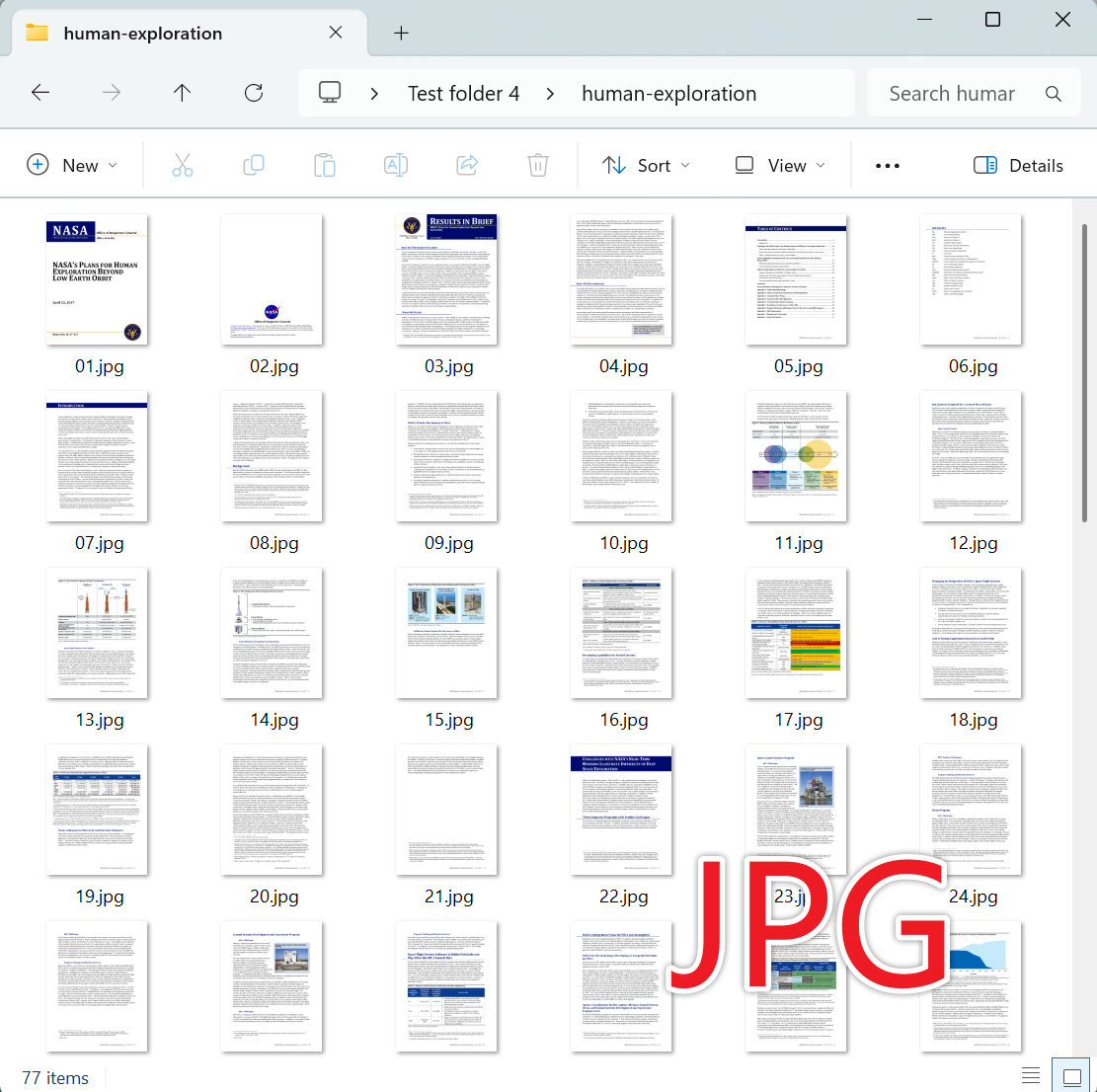The width and height of the screenshot is (1097, 1092).
Task: Refresh the current folder view
Action: pos(254,93)
